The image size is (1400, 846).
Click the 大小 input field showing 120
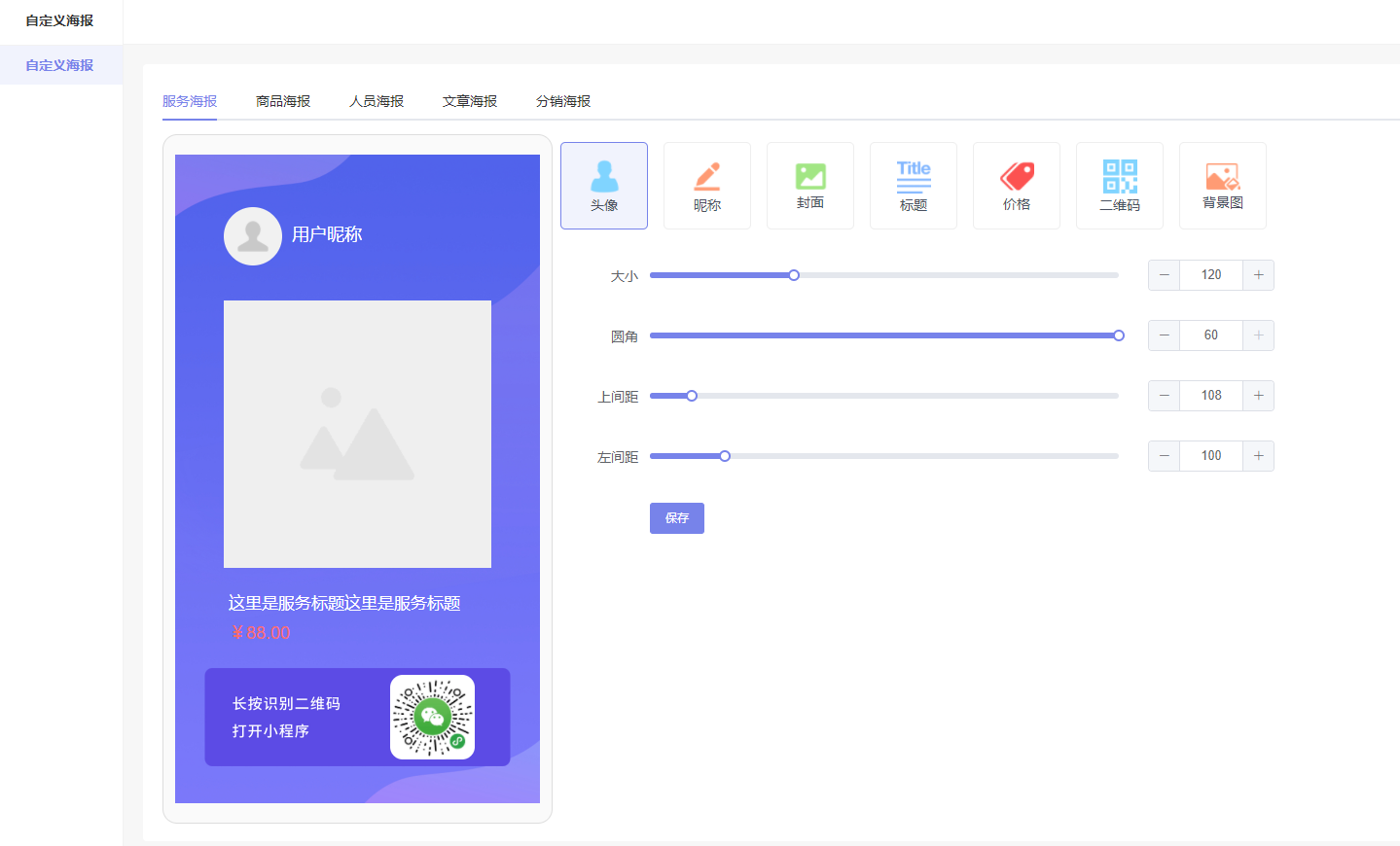click(1211, 275)
